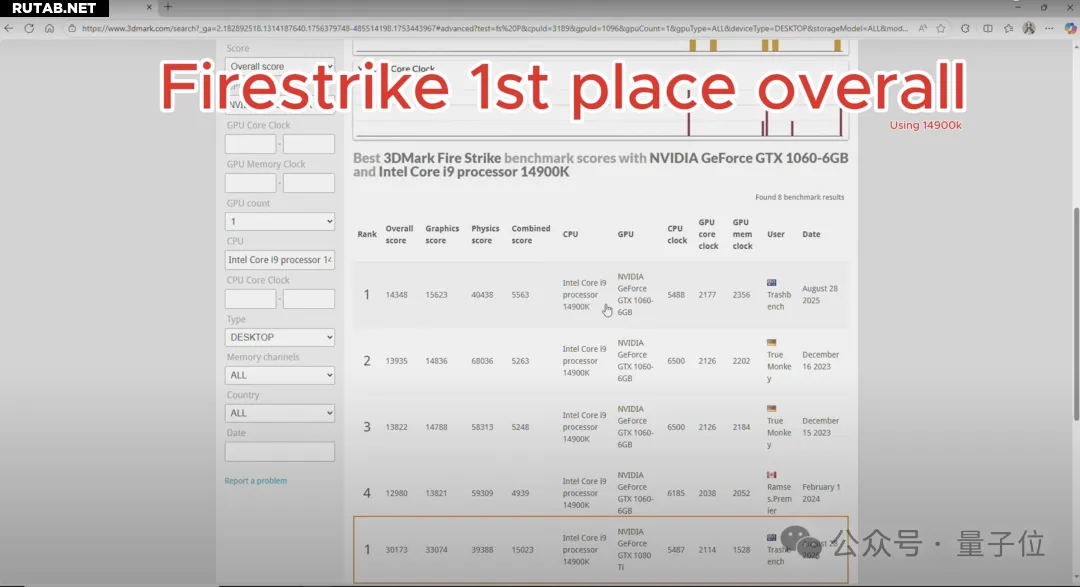Click the page vertical scrollbar thumb
The width and height of the screenshot is (1080, 587).
[x=1076, y=313]
